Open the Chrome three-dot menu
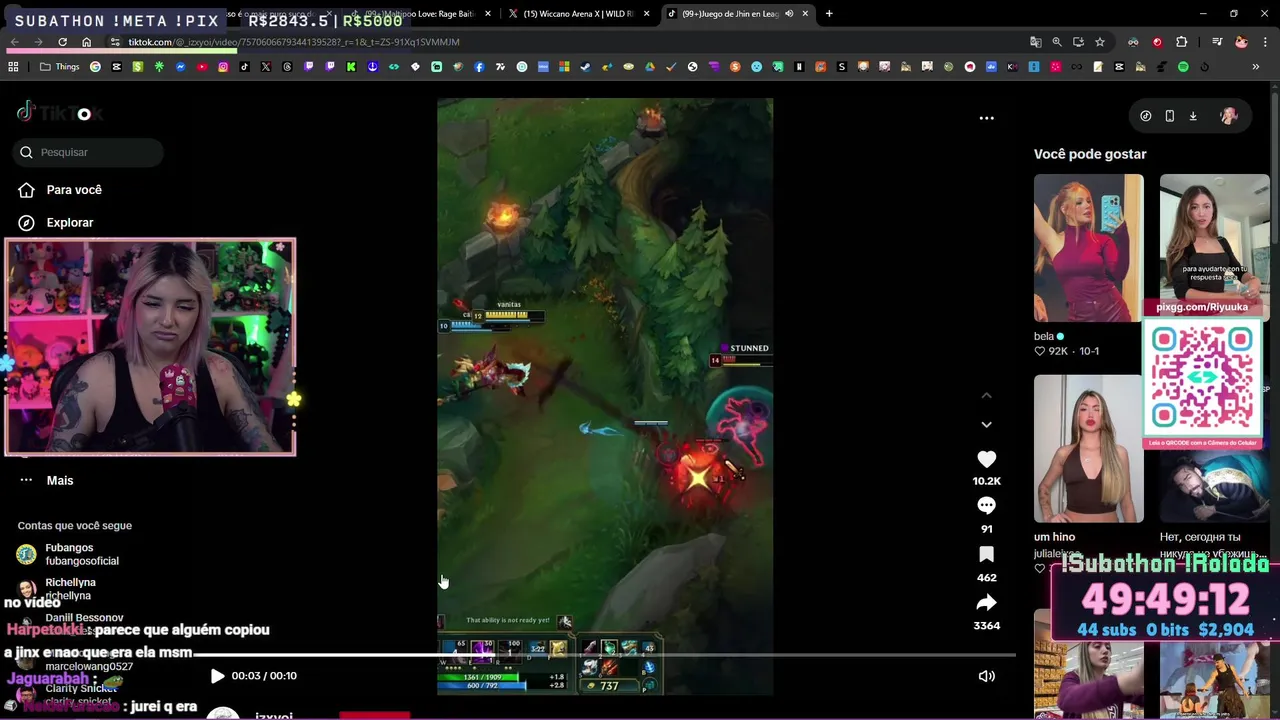The height and width of the screenshot is (720, 1280). pyautogui.click(x=1265, y=42)
